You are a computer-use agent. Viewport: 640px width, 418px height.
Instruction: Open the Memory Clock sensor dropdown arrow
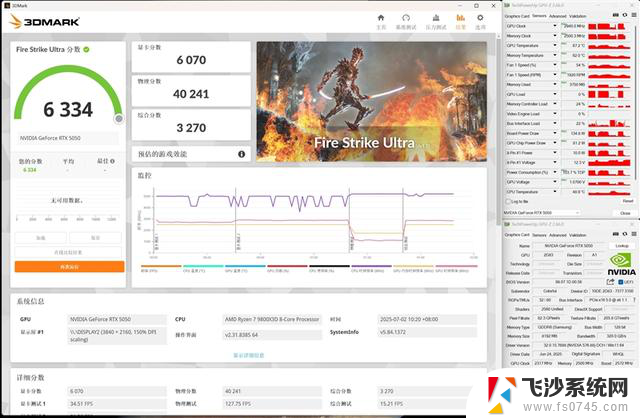point(555,36)
